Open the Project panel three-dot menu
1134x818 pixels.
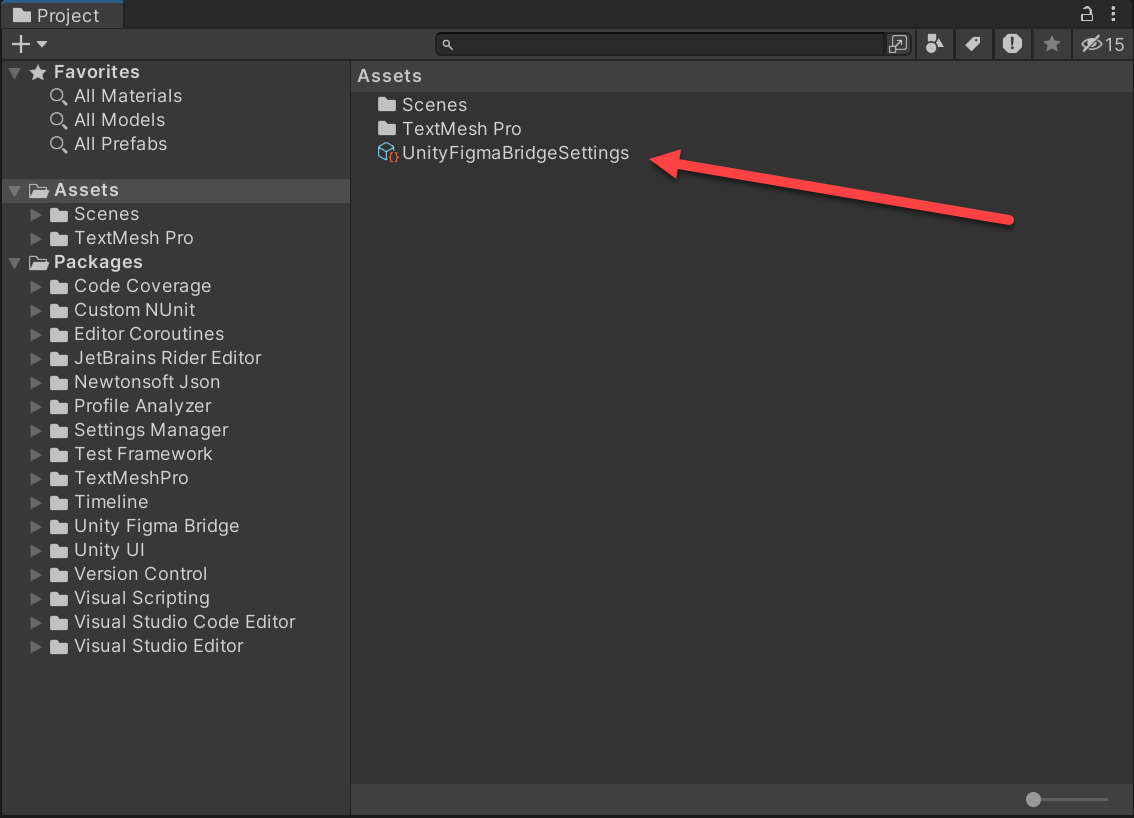[1113, 14]
